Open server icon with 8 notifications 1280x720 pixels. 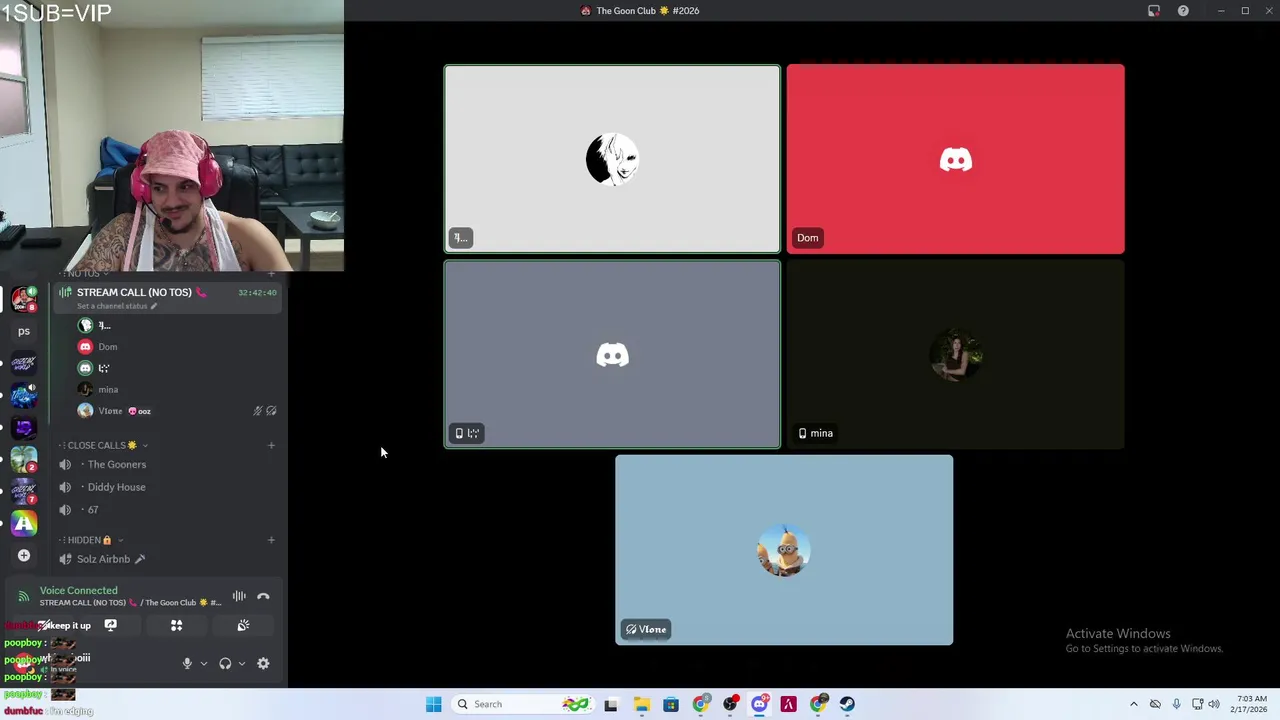pos(24,298)
